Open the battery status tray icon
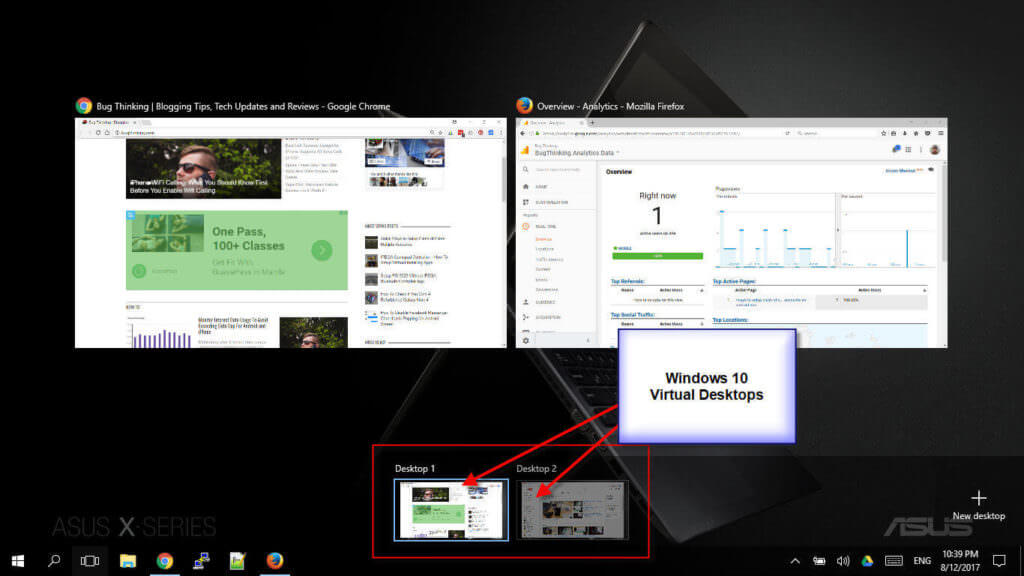1024x576 pixels. (x=819, y=561)
